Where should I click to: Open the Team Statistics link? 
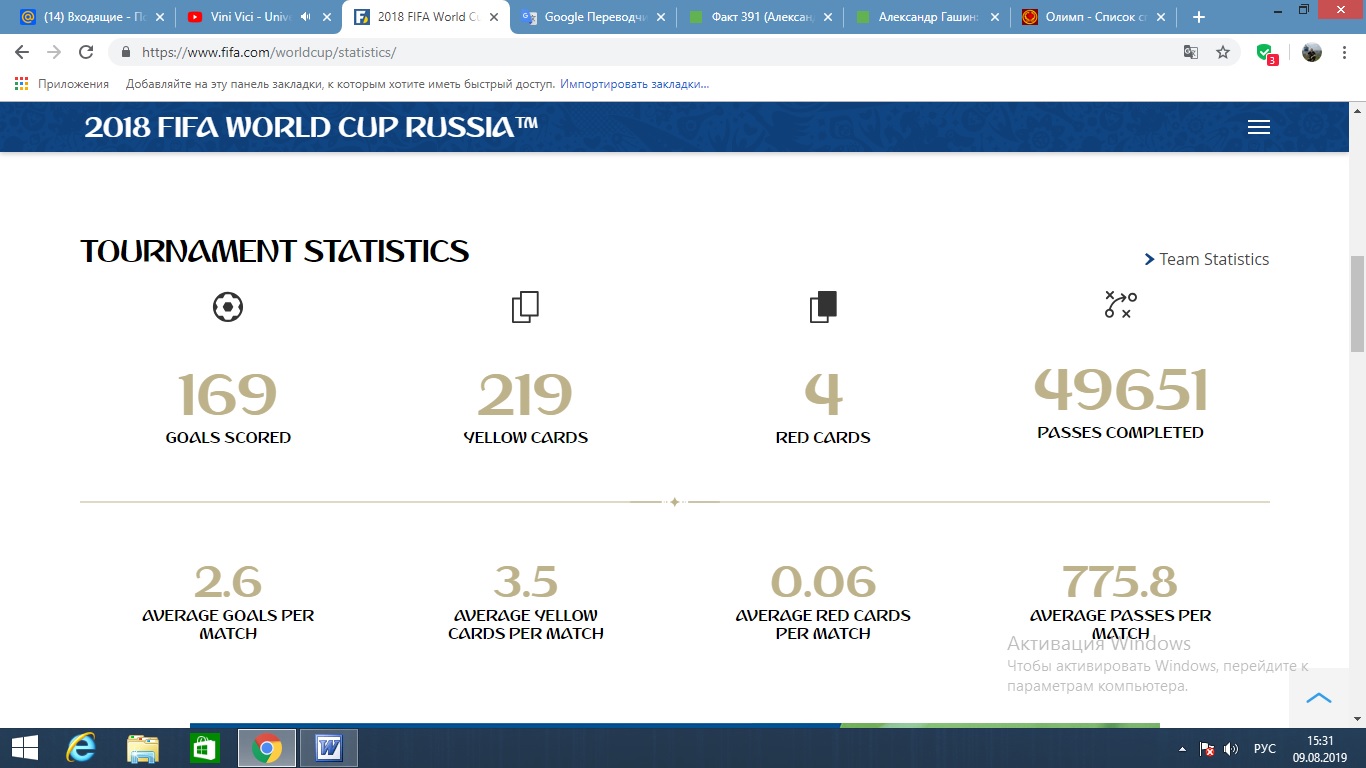(1206, 259)
